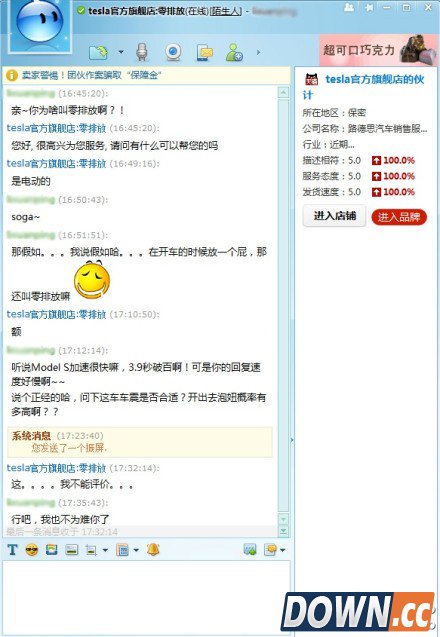
Task: Toggle the font formatting T button
Action: pos(13,550)
